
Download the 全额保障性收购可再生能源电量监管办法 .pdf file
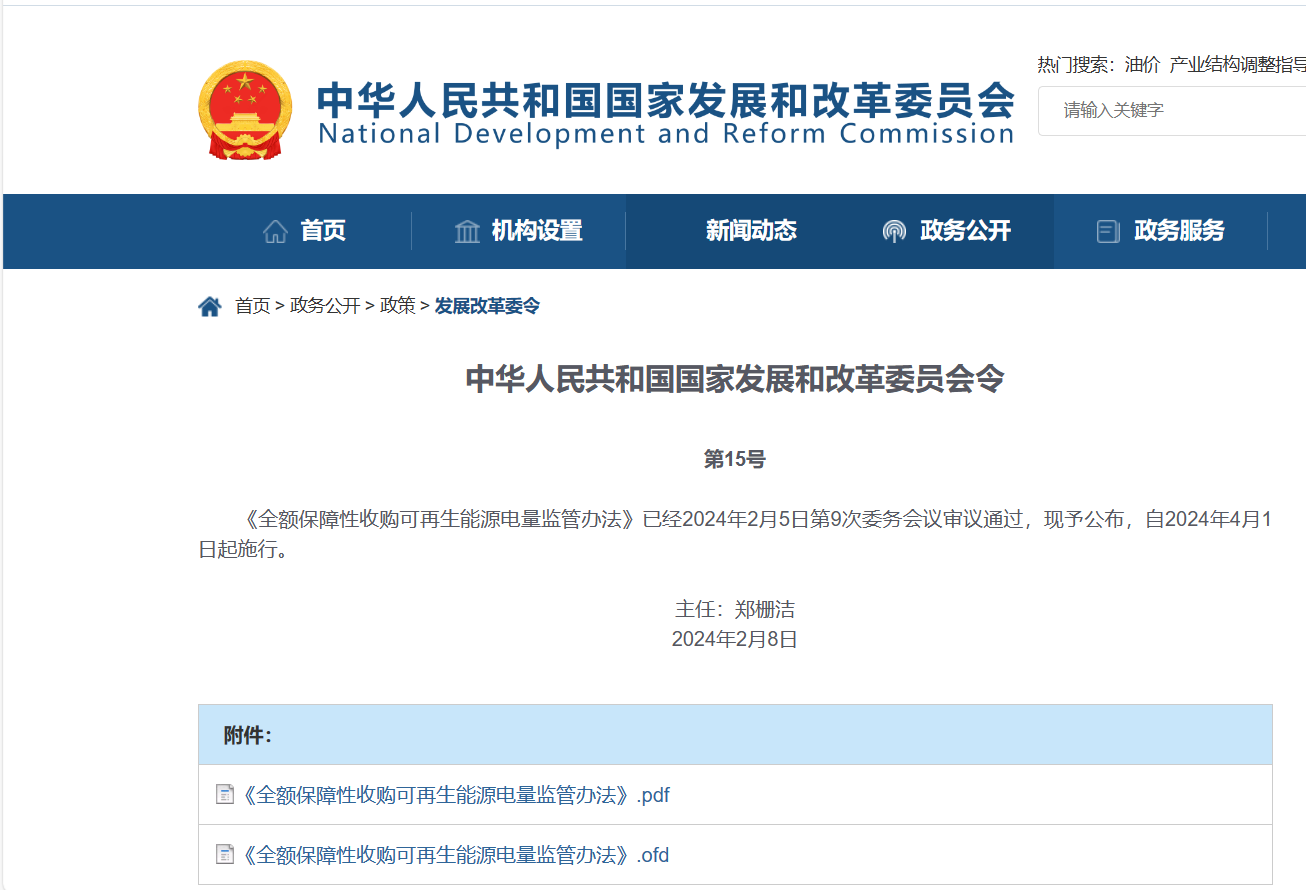(x=455, y=795)
